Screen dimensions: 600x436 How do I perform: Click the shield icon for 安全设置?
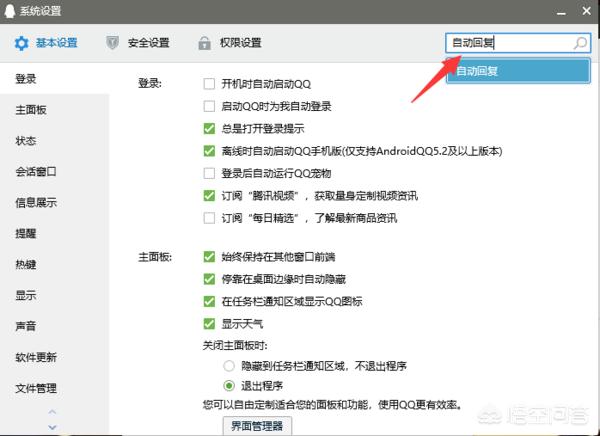tap(111, 43)
